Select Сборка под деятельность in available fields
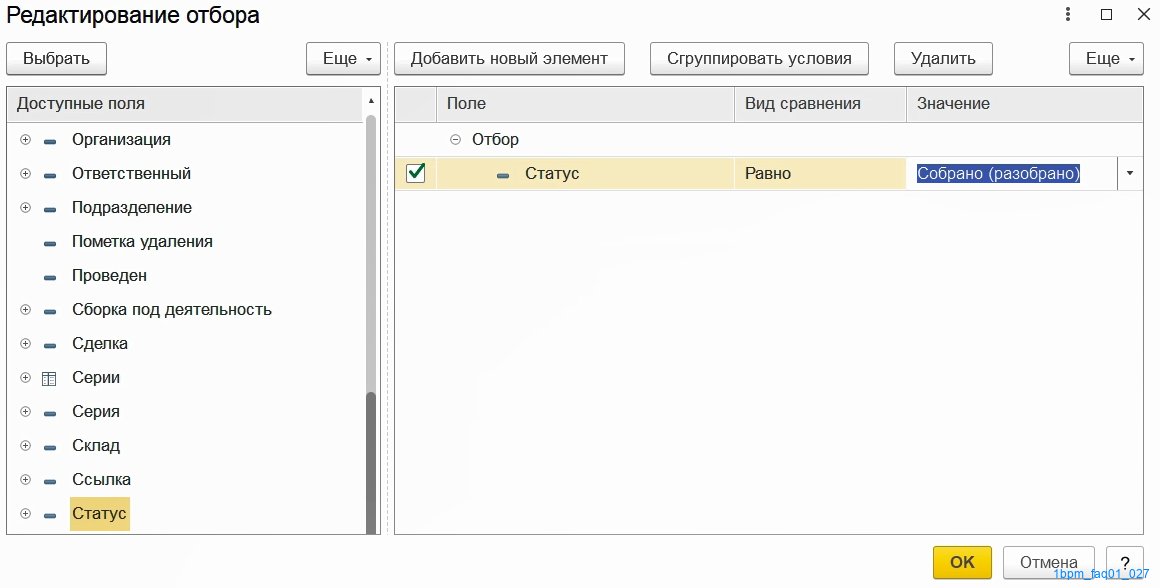 tap(172, 310)
